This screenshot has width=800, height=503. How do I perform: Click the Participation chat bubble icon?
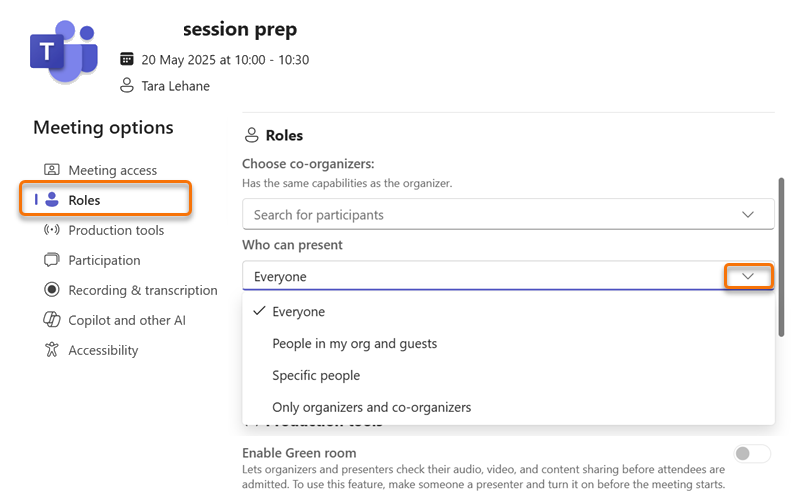pyautogui.click(x=52, y=260)
